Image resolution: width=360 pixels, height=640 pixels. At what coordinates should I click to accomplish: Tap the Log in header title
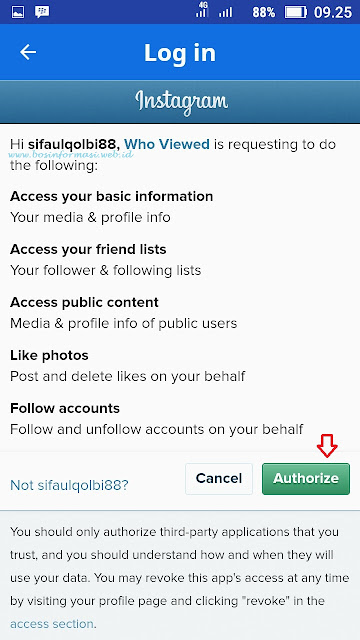[180, 53]
